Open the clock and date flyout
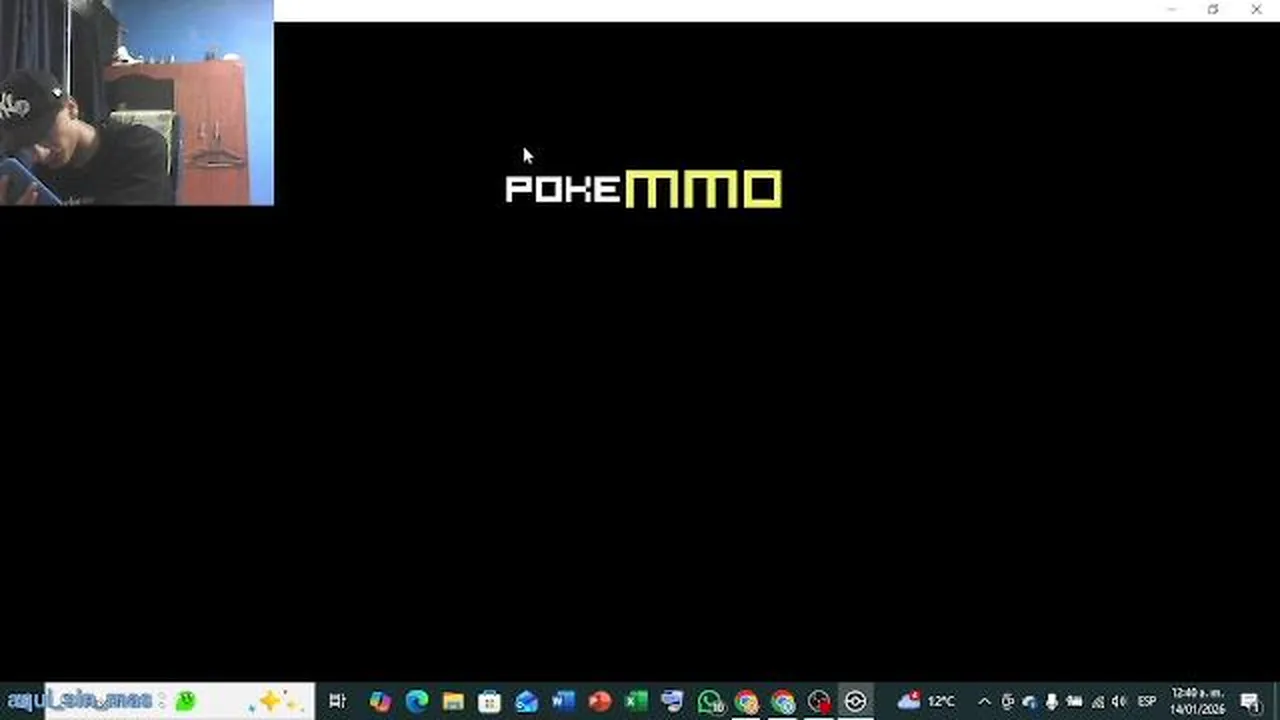Viewport: 1280px width, 720px height. click(x=1198, y=701)
